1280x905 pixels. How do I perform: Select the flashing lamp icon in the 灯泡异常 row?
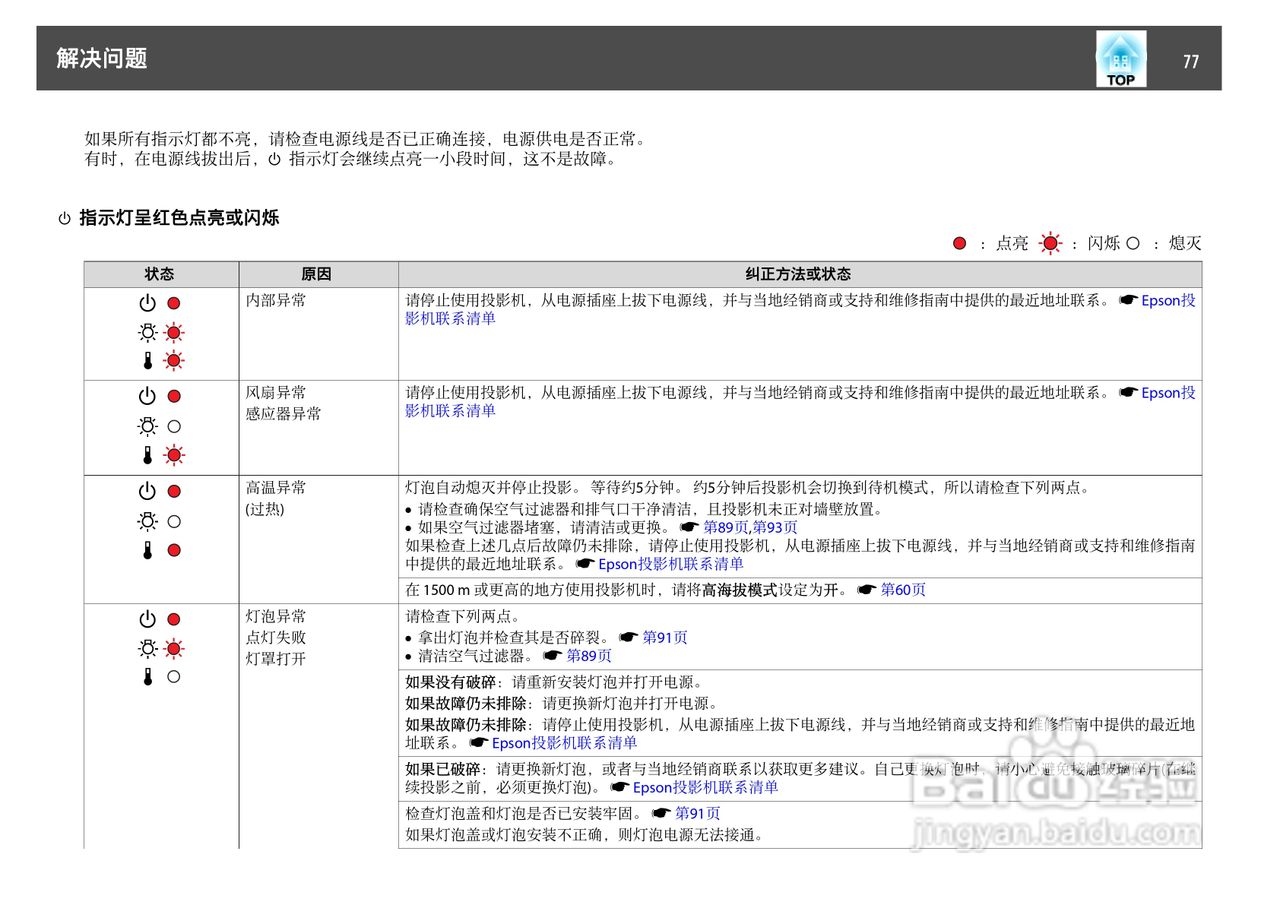[172, 647]
